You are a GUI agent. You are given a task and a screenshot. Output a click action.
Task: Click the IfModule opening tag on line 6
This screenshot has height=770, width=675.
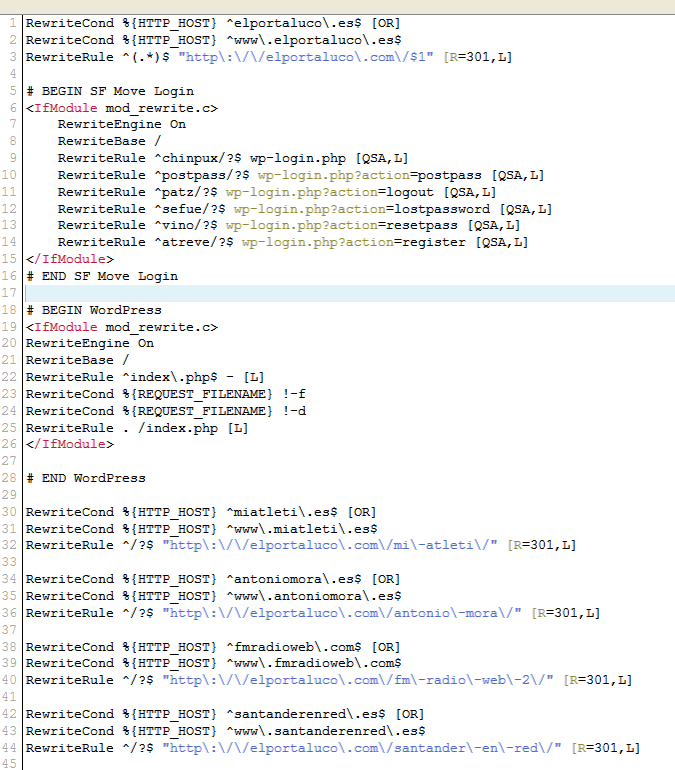[x=122, y=108]
